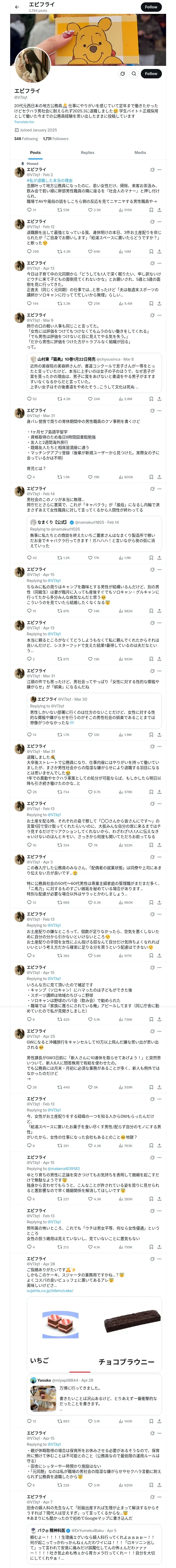
Task: Open more options on the Feb 12 post
Action: click(160, 222)
